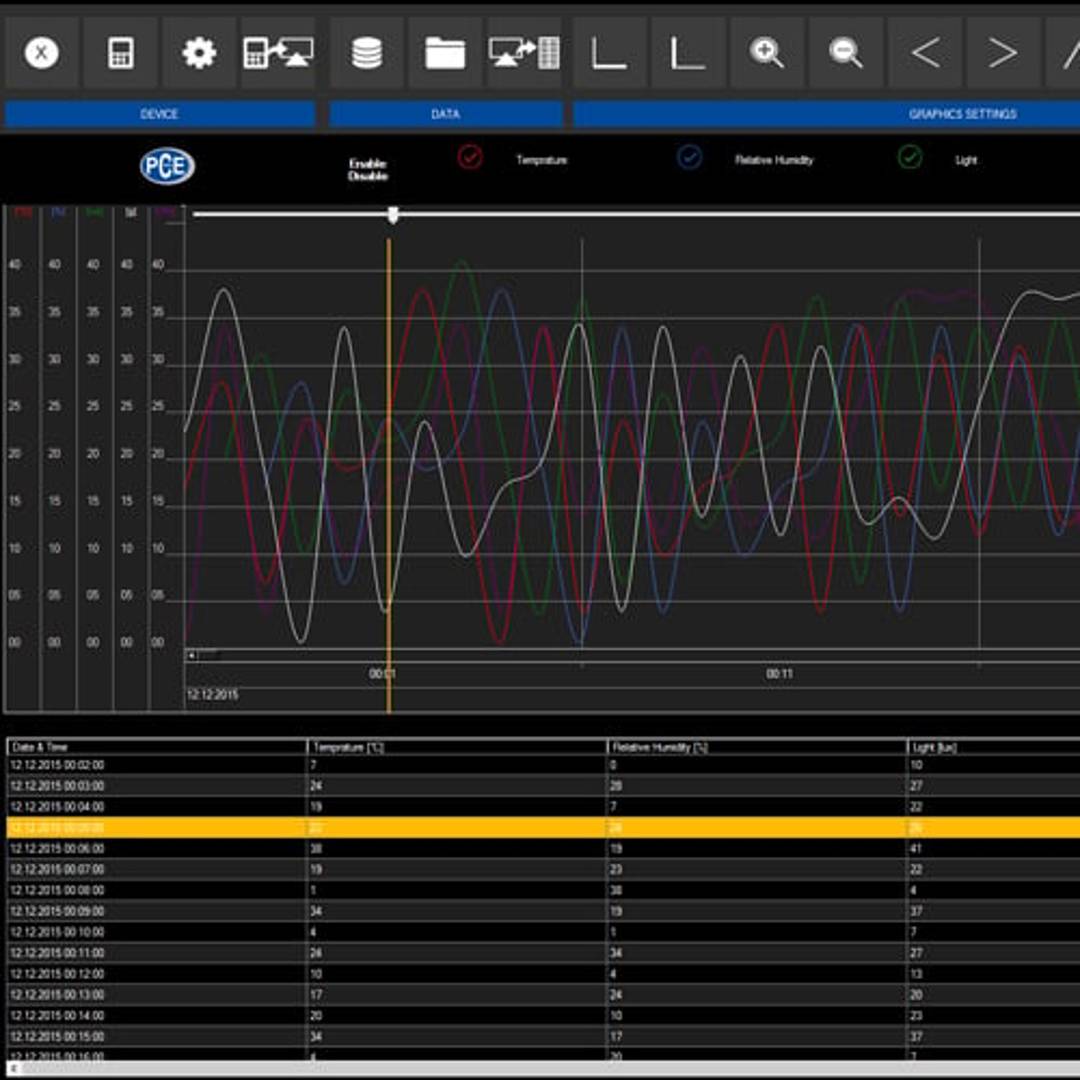Toggle the green Light curve checkbox

coord(909,157)
